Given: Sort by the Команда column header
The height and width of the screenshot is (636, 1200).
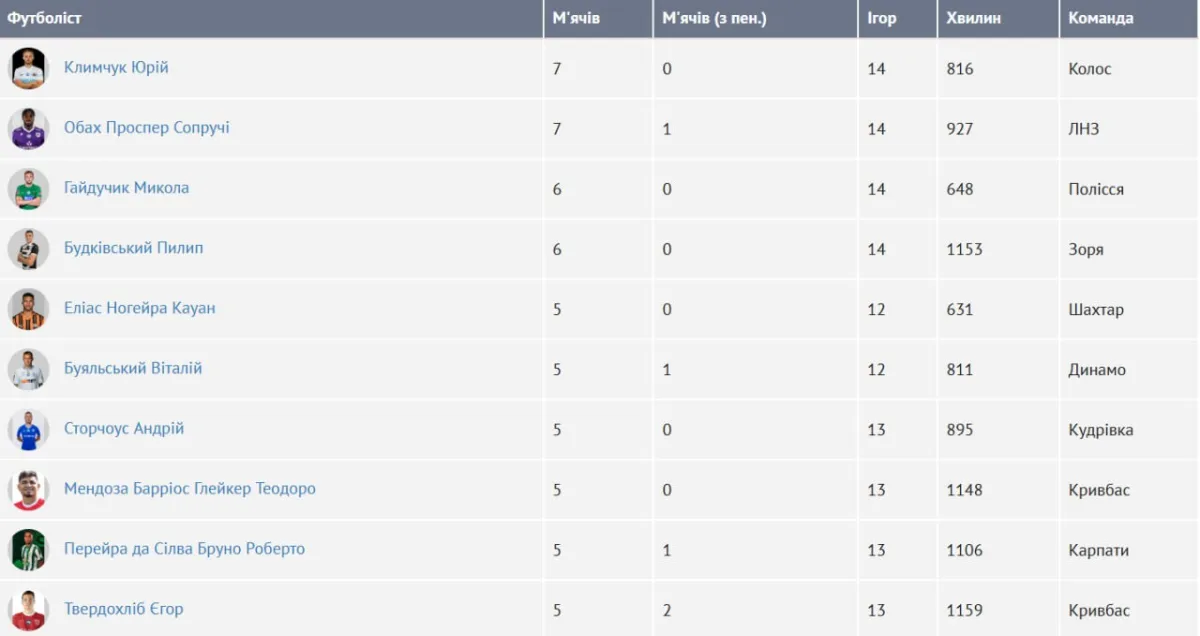Looking at the screenshot, I should coord(1100,18).
